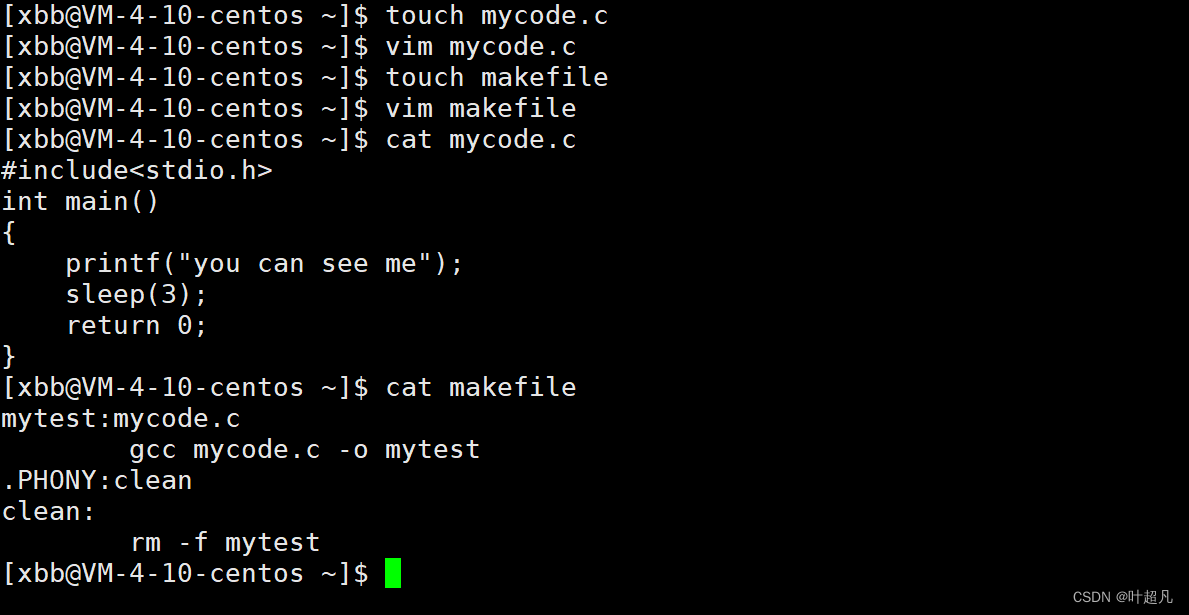Click the "touch mycode.c" command

coord(496,16)
